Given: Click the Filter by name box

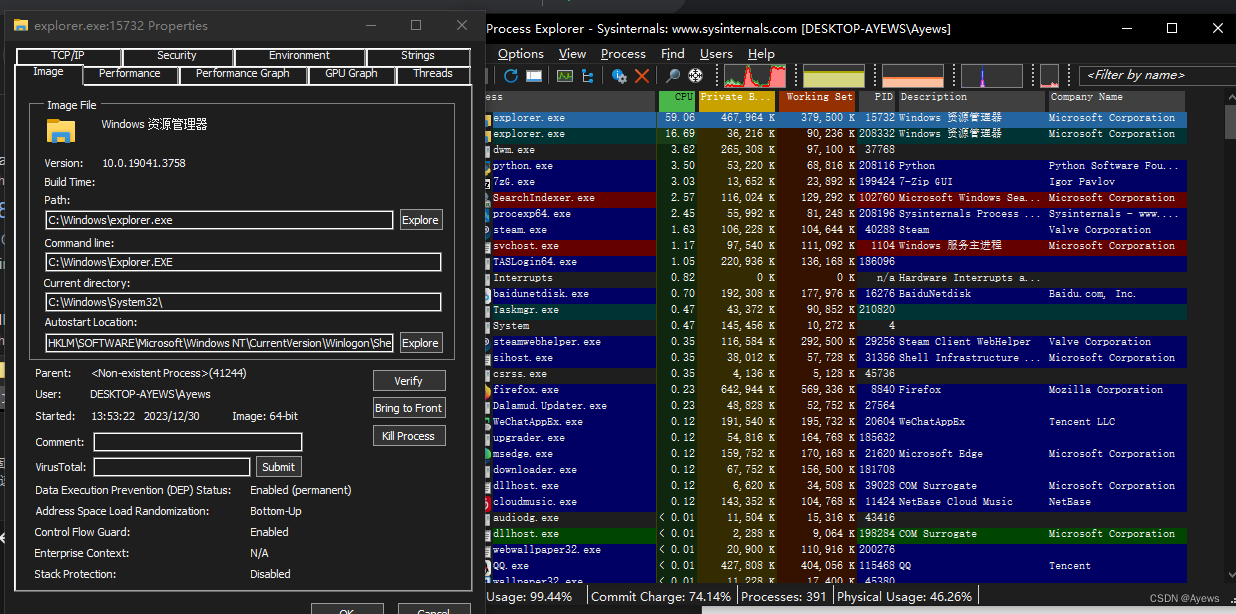Looking at the screenshot, I should 1157,75.
